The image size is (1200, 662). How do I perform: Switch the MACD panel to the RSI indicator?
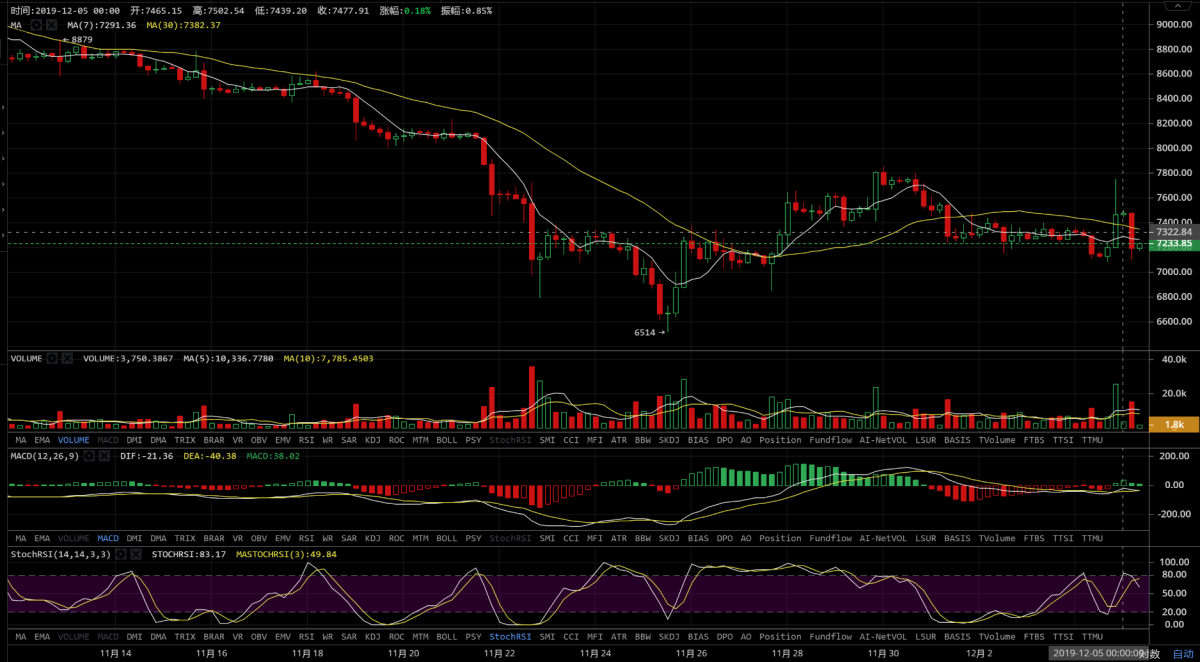(x=307, y=538)
